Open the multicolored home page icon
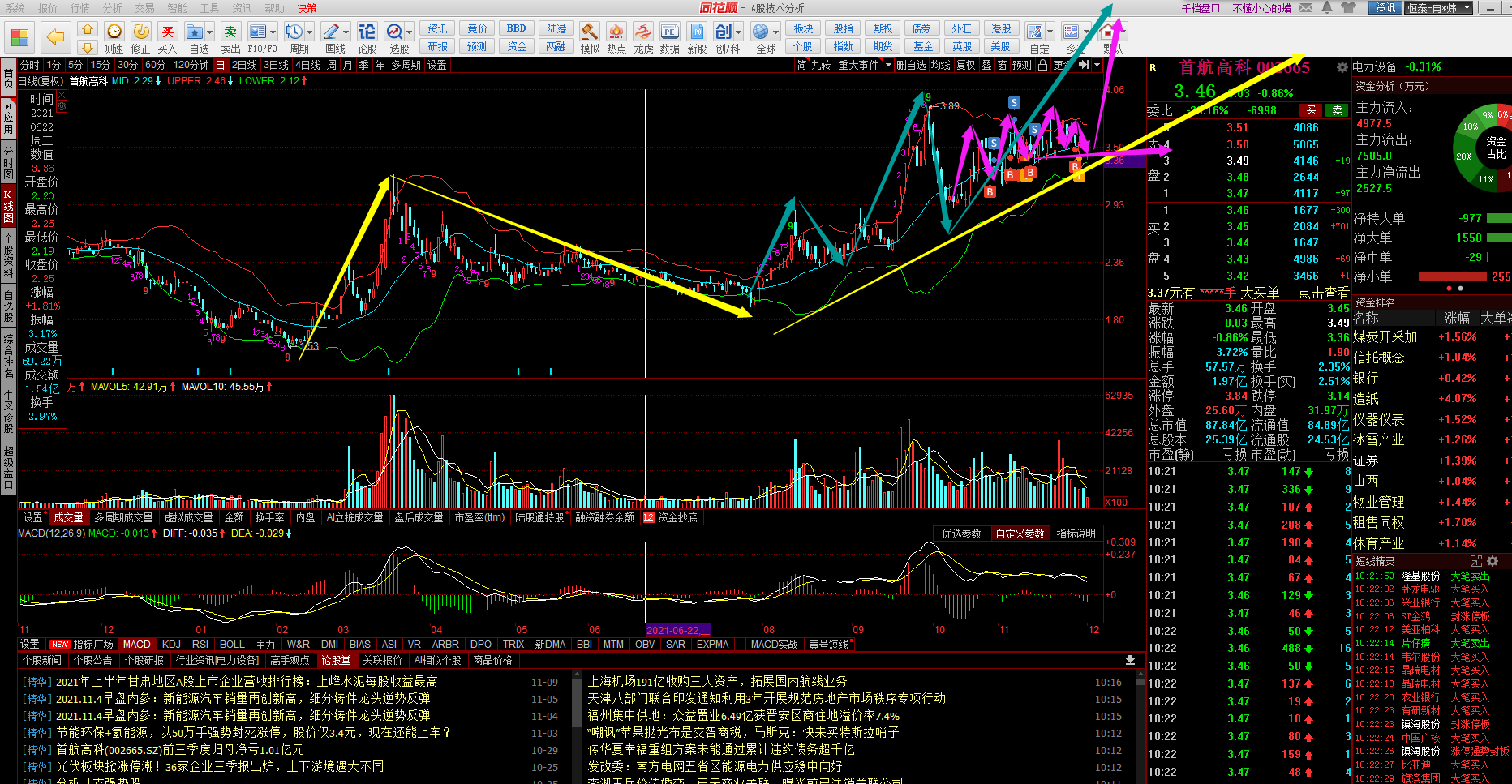 point(20,37)
